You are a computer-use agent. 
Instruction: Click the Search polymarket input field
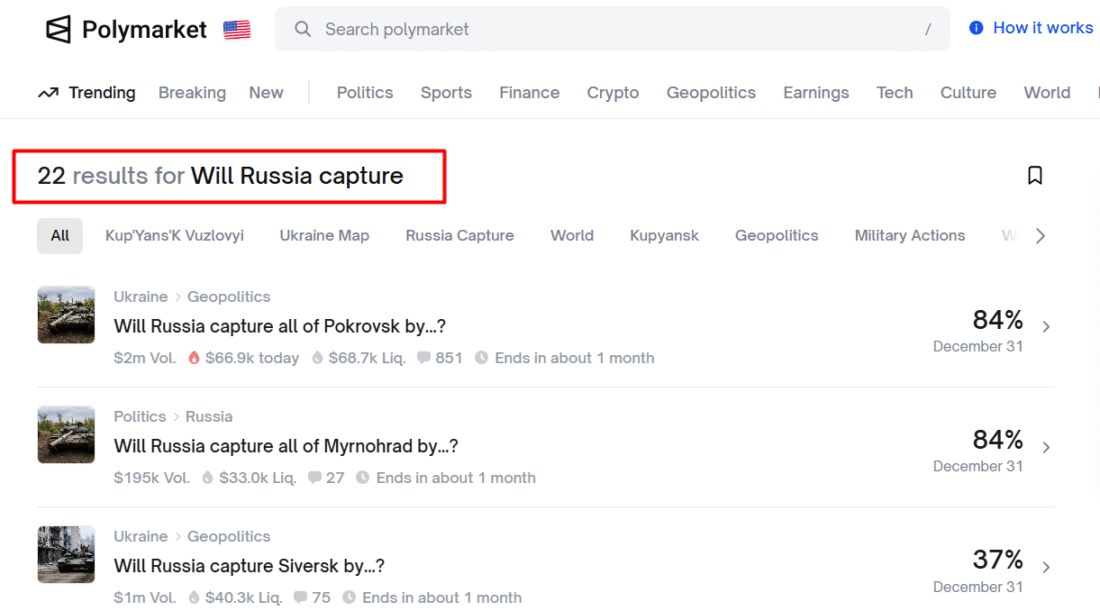pos(610,30)
